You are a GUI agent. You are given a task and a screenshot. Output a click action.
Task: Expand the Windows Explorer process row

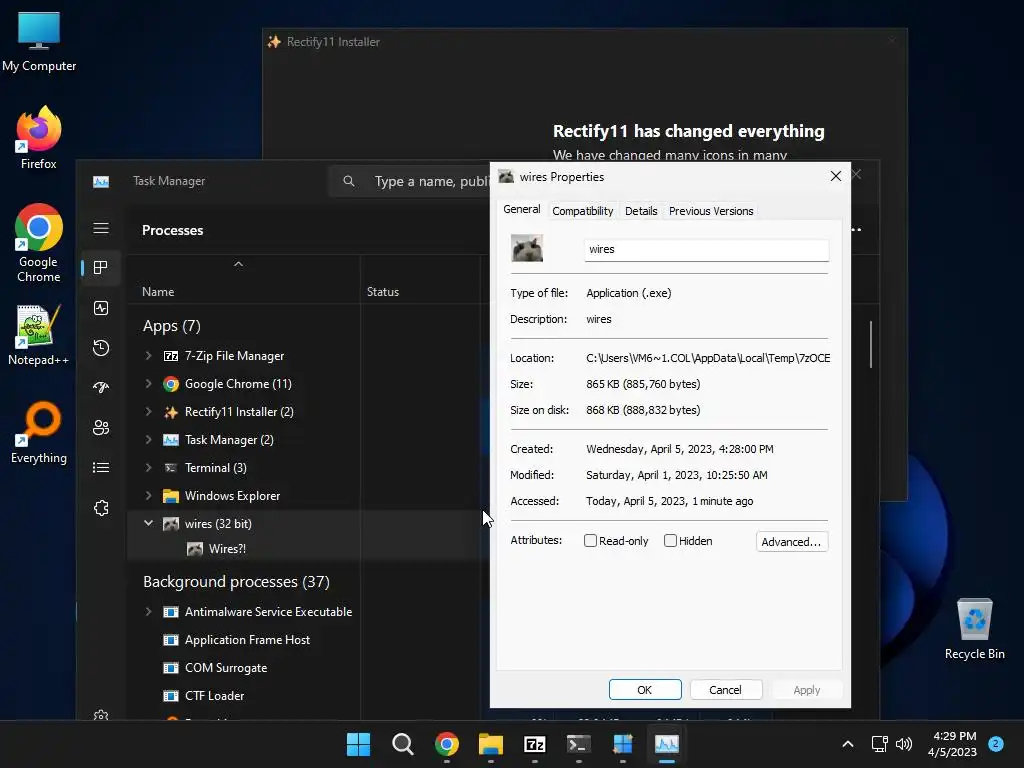[x=148, y=496]
